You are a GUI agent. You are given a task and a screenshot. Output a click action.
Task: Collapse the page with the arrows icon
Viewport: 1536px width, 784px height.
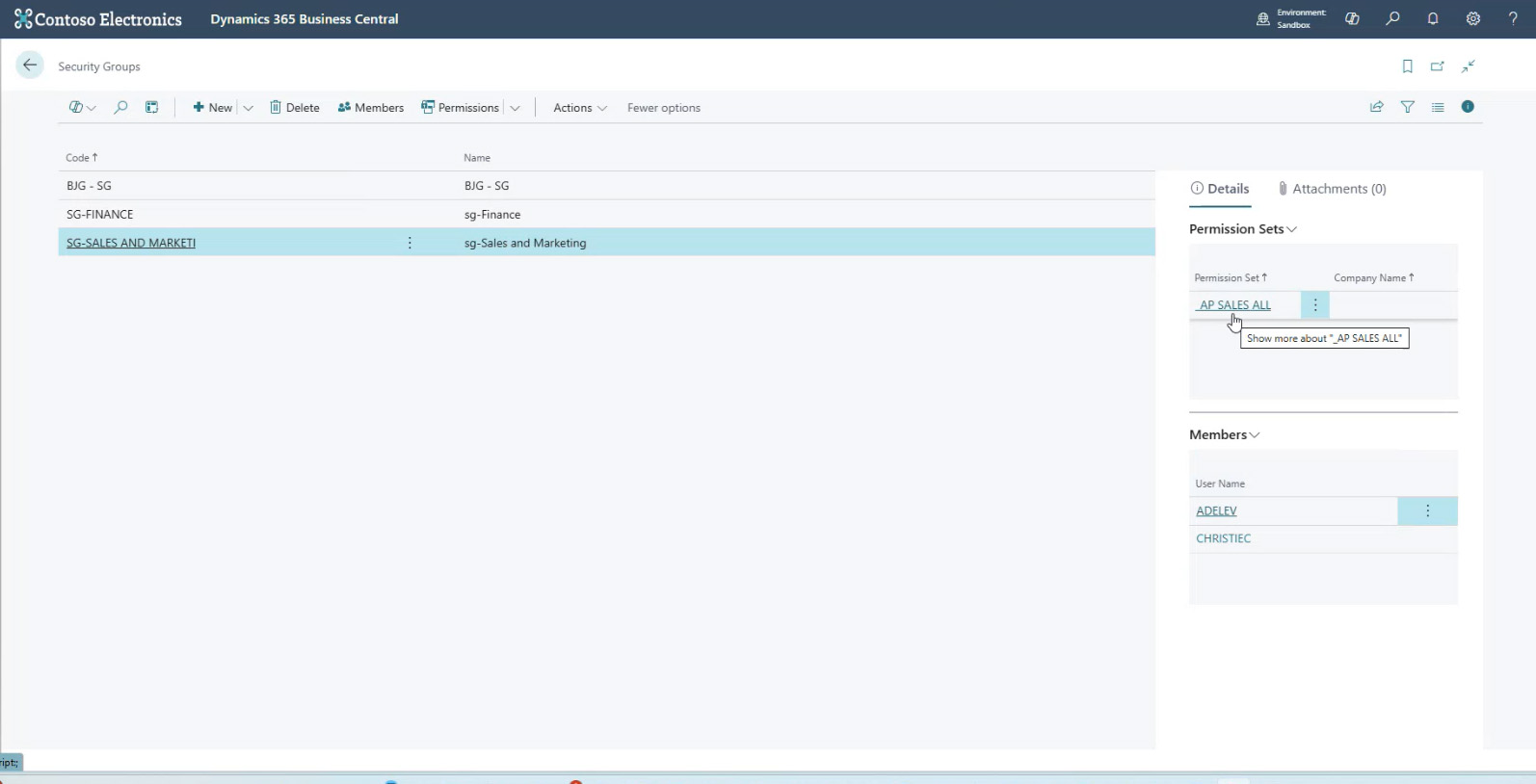point(1469,66)
